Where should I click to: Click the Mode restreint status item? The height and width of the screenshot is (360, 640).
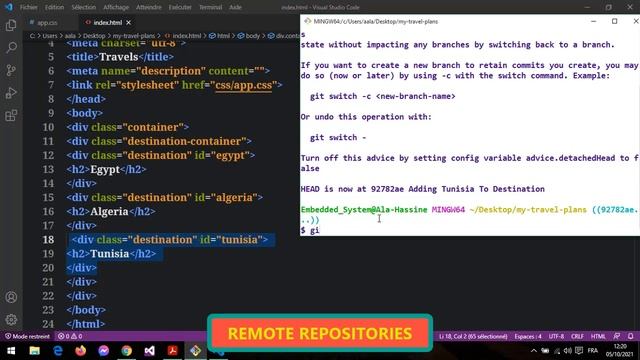(27, 336)
